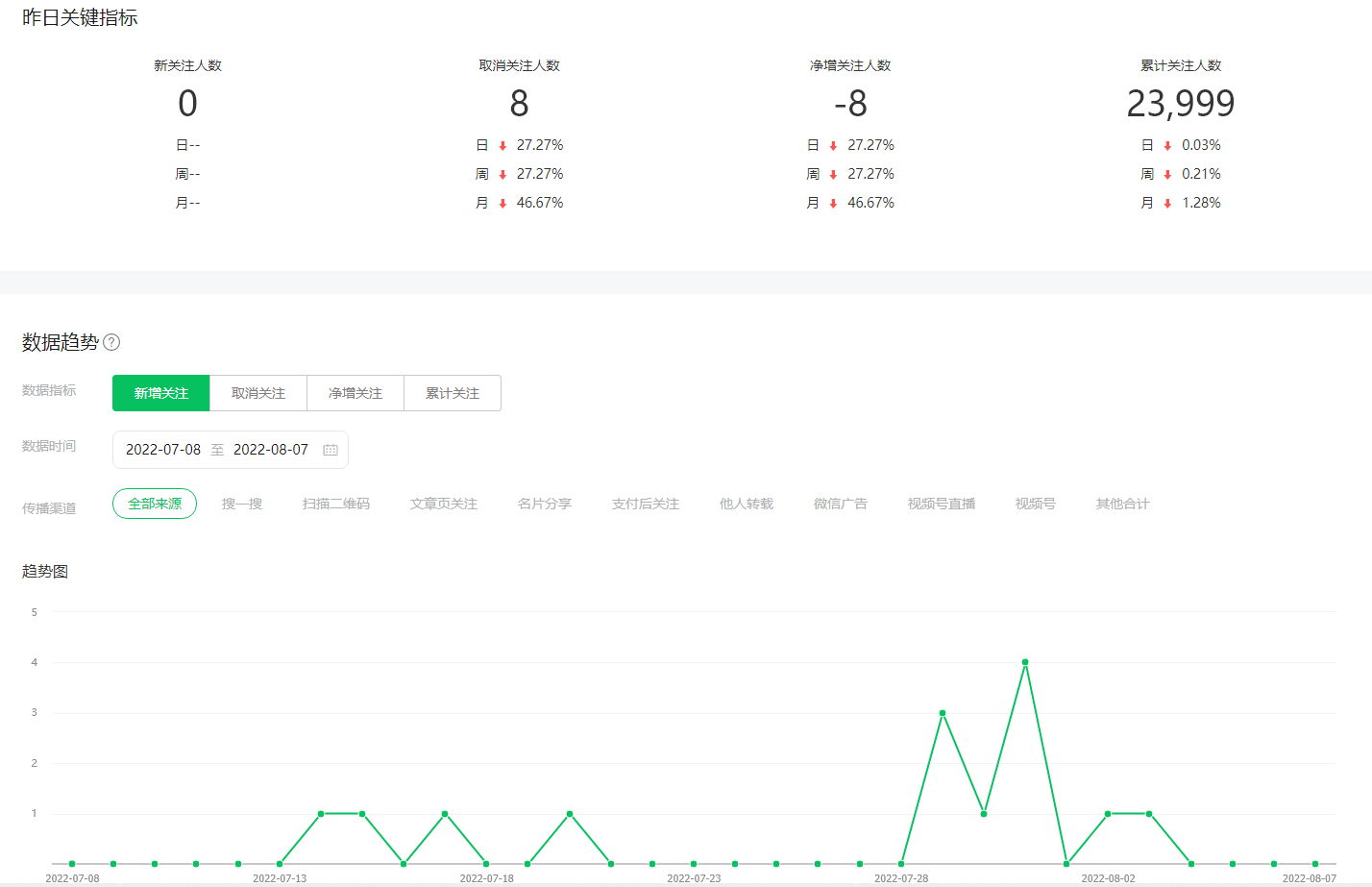Click the 数据趋势 section heading
The width and height of the screenshot is (1372, 887).
coord(61,342)
